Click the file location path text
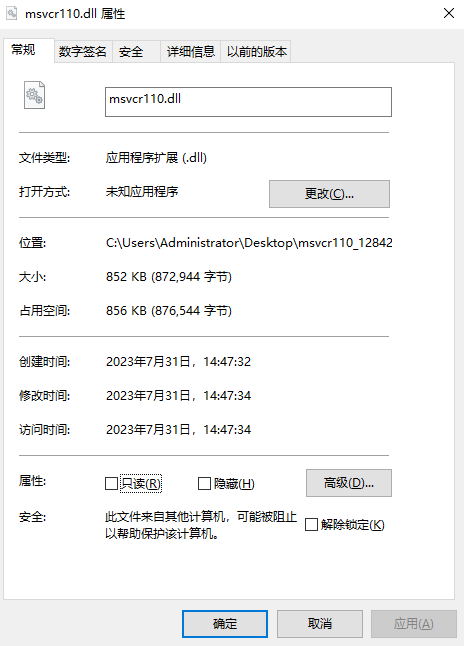464x646 pixels. point(249,243)
